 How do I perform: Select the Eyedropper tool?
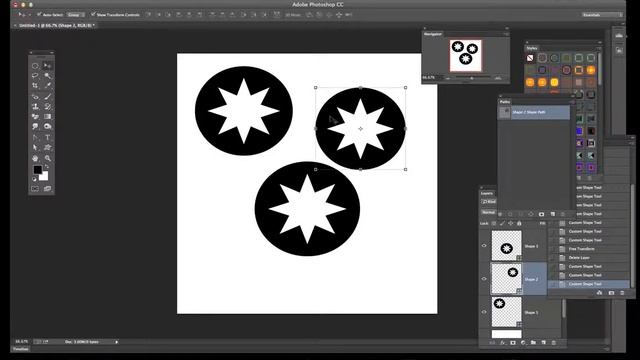click(x=48, y=86)
